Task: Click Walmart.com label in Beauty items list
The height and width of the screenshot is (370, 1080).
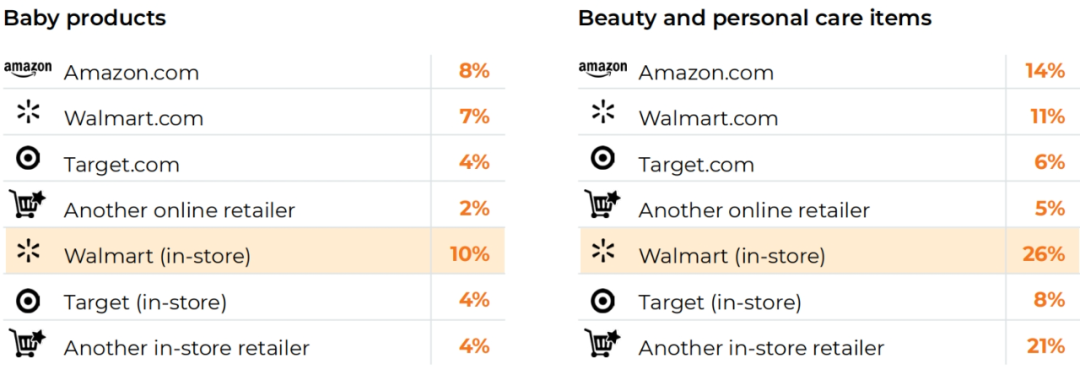Action: tap(708, 119)
